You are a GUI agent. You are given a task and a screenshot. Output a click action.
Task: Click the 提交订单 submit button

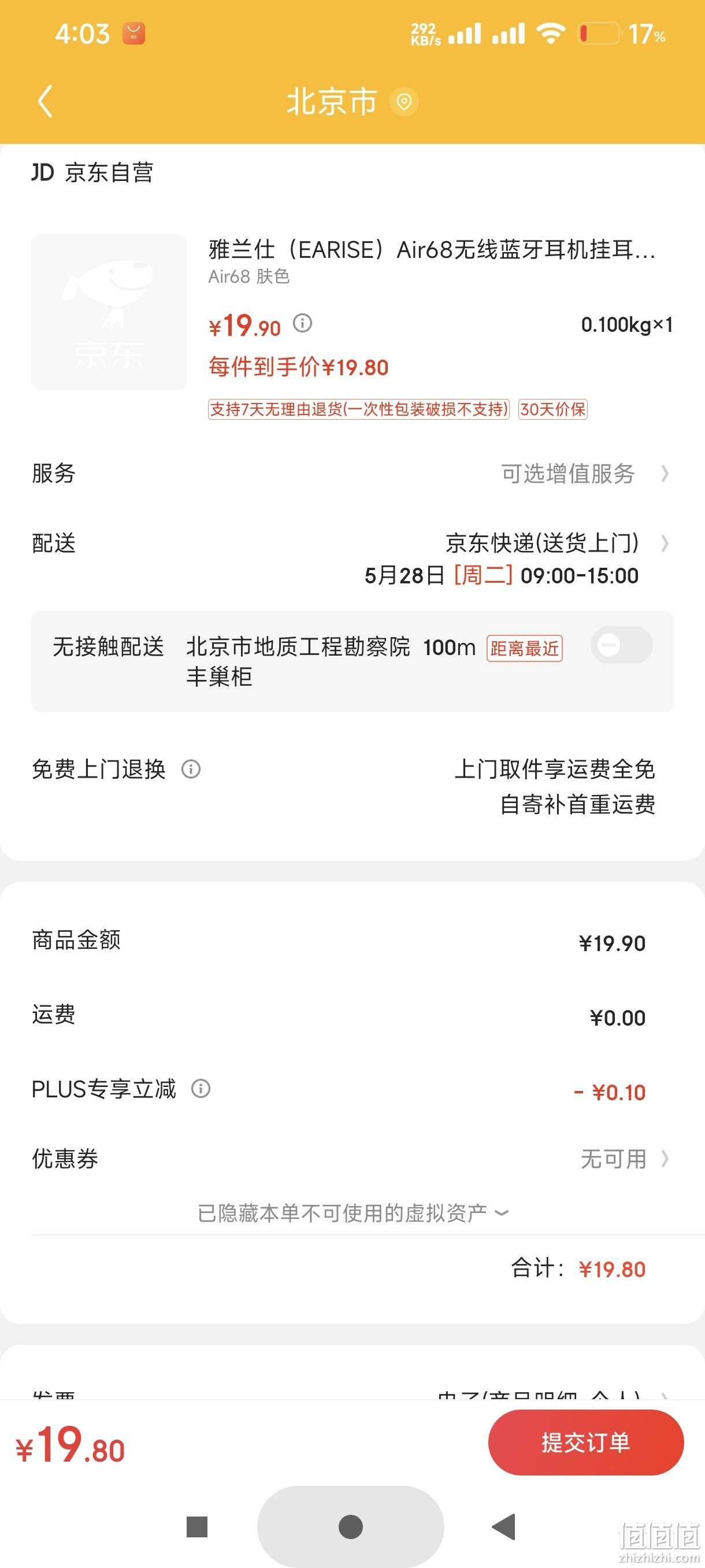pyautogui.click(x=586, y=1442)
